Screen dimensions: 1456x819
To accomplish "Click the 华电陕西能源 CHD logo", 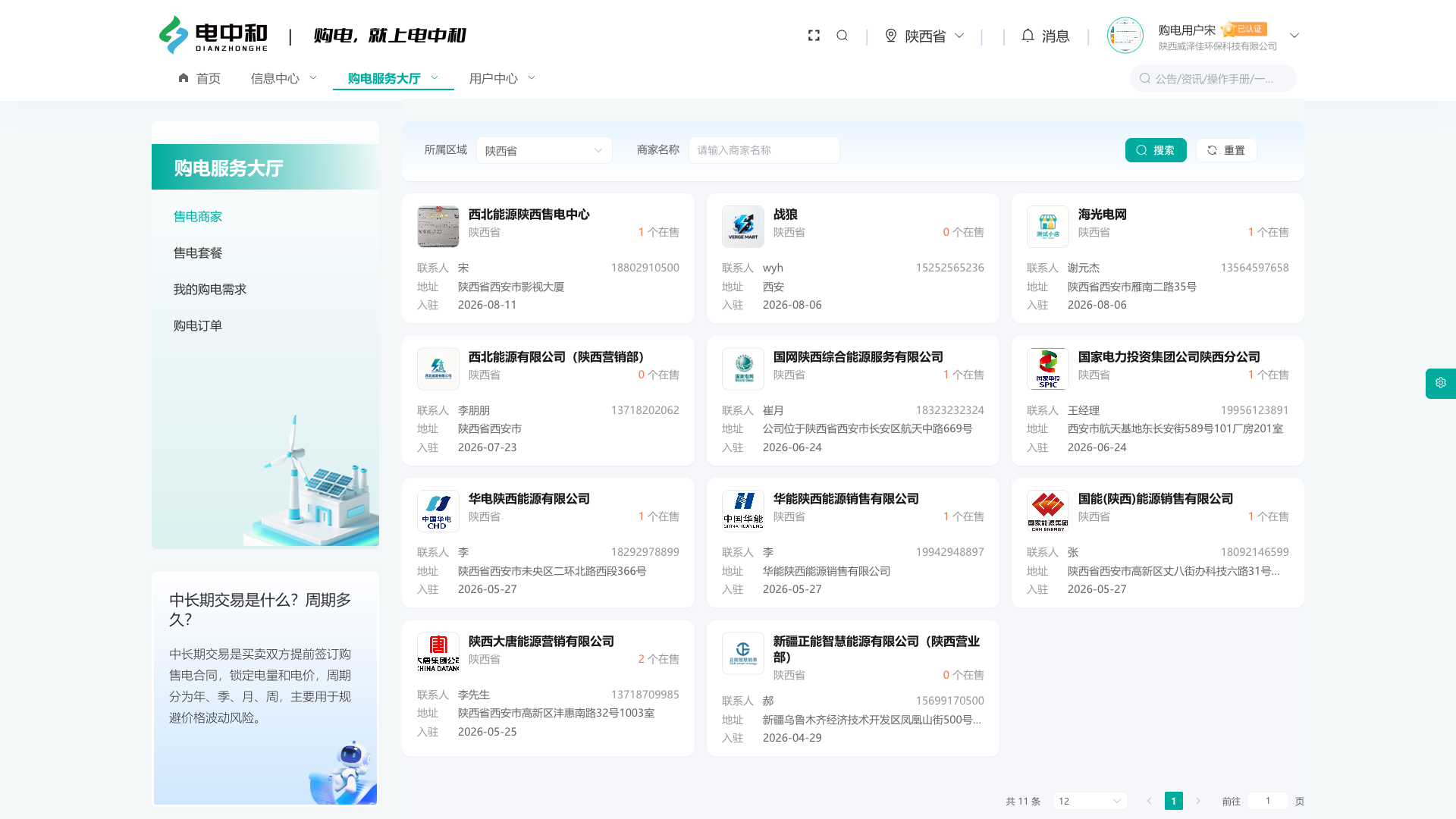I will (438, 510).
